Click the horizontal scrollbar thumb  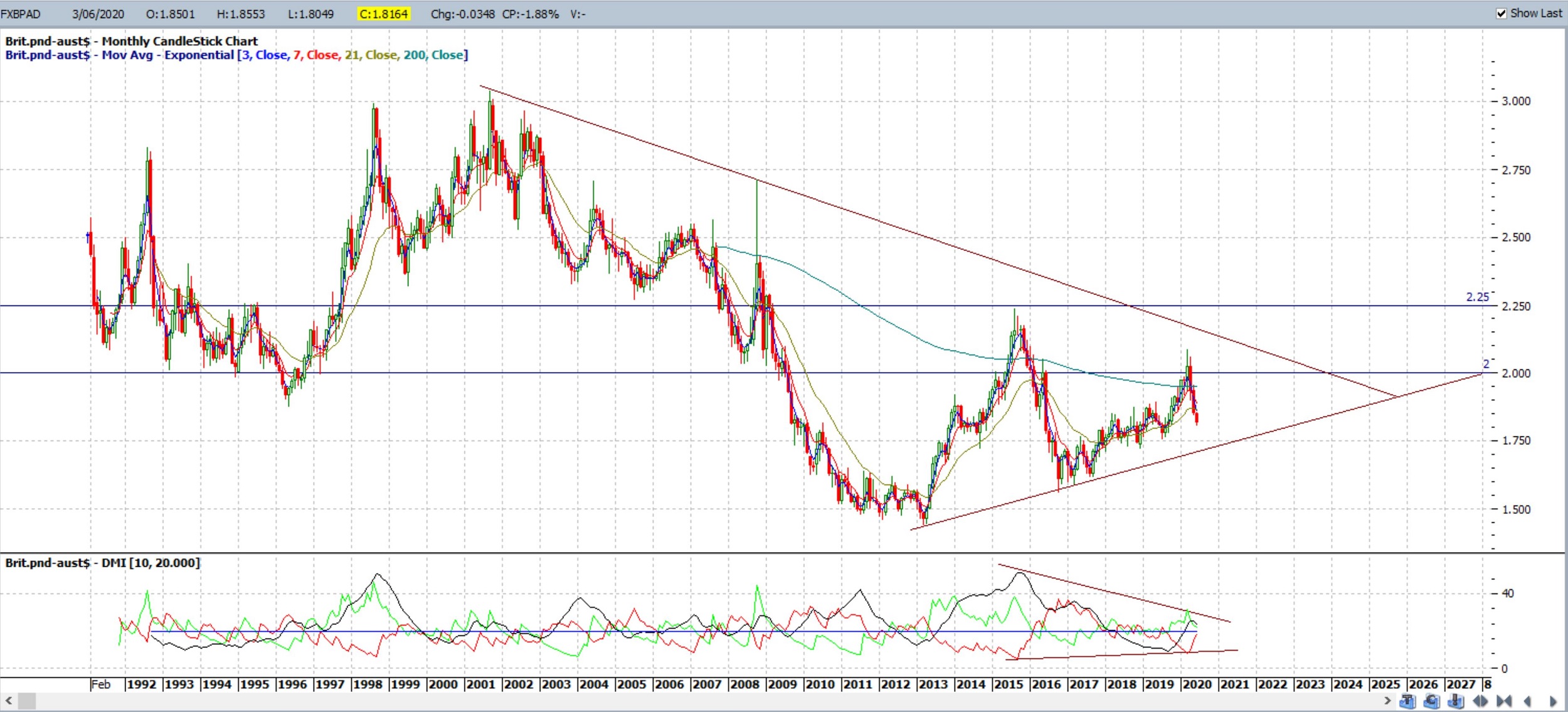pos(26,700)
